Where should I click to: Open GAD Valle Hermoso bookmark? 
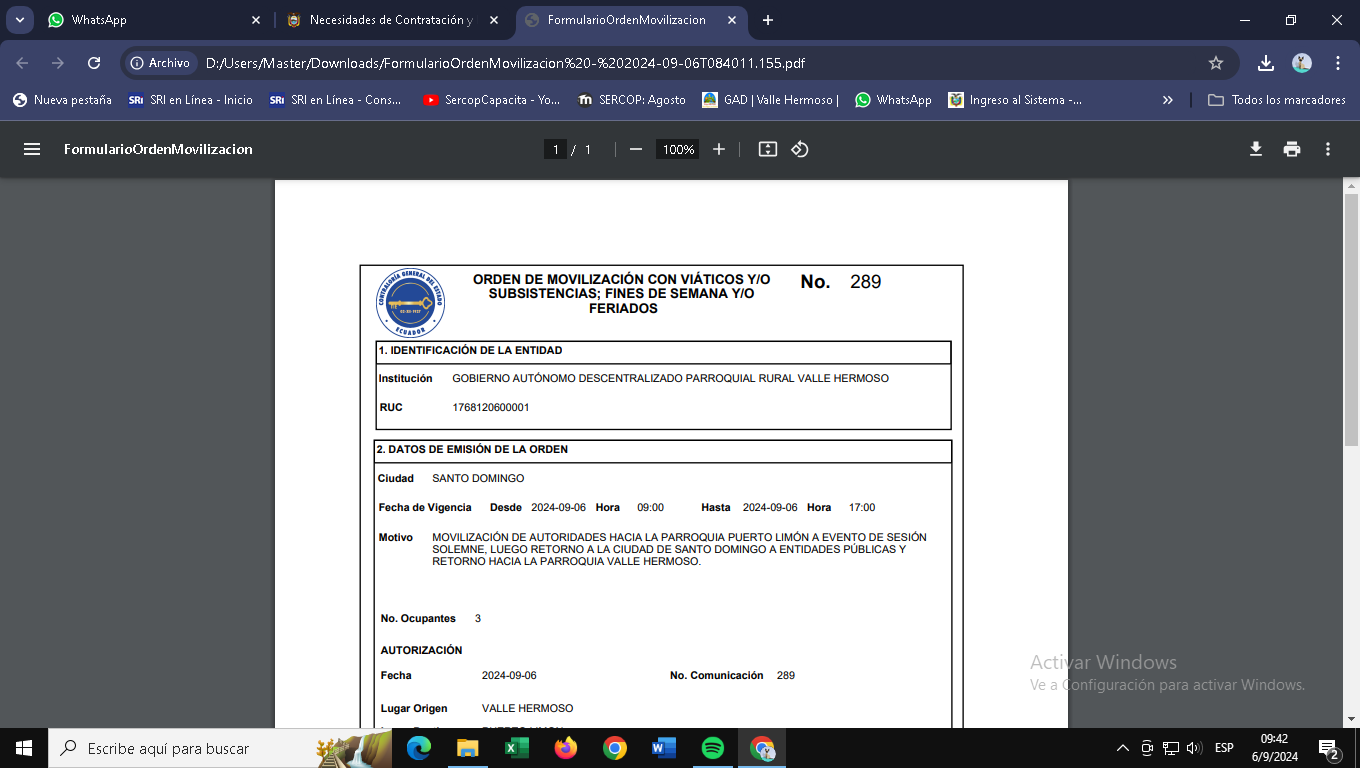[x=770, y=100]
